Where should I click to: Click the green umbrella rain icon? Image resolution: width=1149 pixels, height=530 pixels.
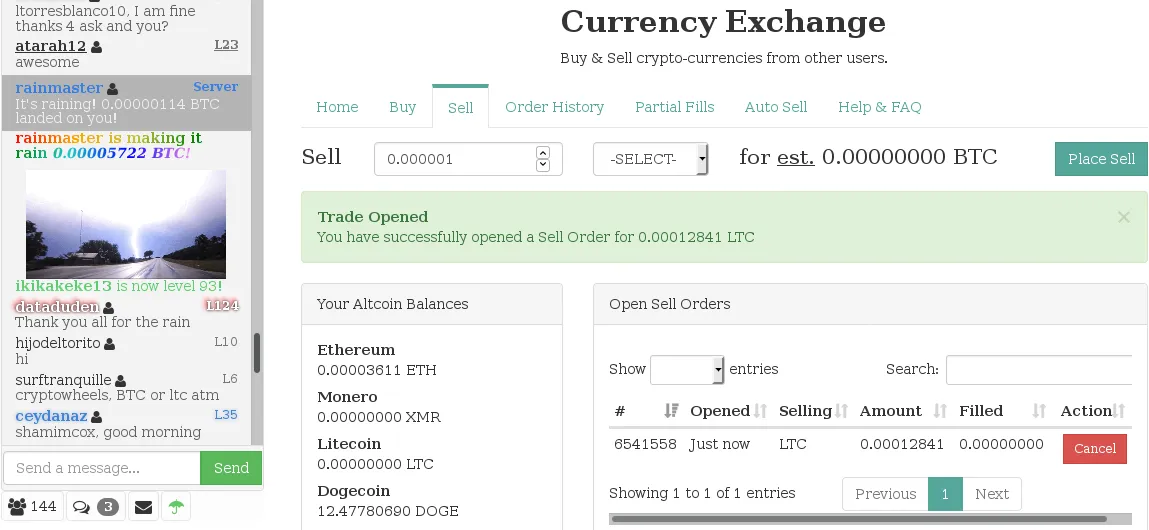pyautogui.click(x=177, y=507)
